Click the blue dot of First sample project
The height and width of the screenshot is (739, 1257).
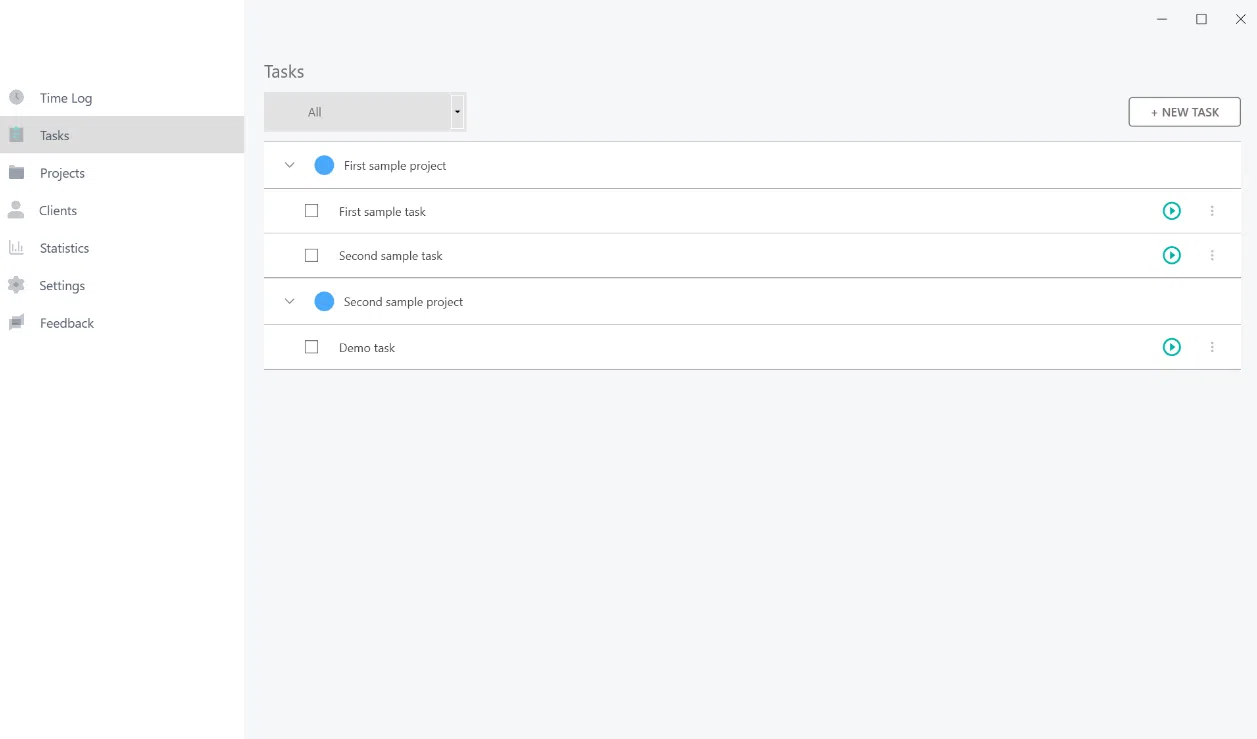click(x=324, y=164)
